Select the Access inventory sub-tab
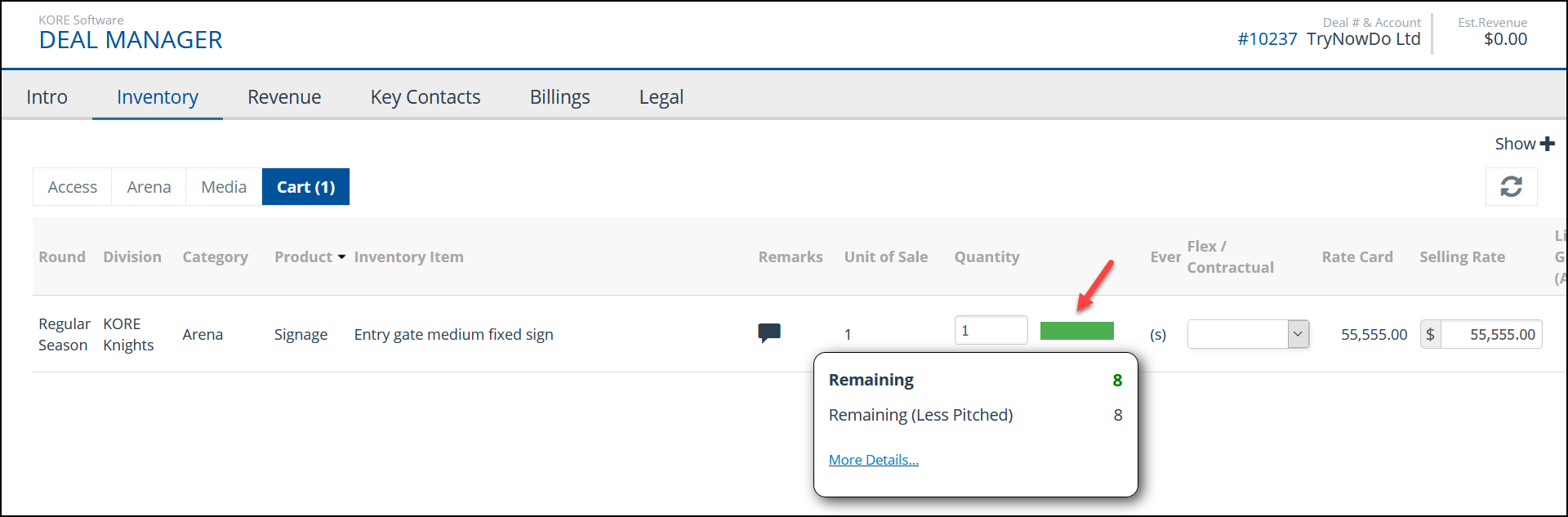Viewport: 1568px width, 517px height. pos(73,187)
